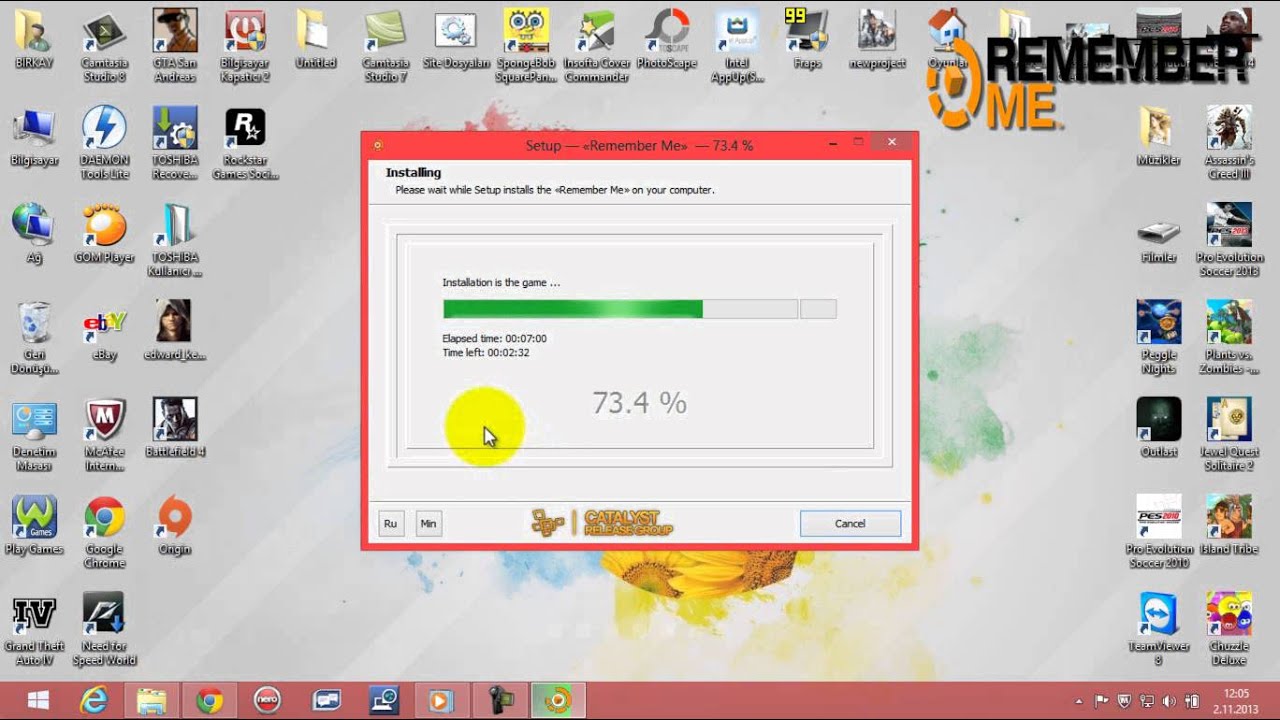
Task: Click the 73.4 % progress text
Action: click(x=639, y=403)
